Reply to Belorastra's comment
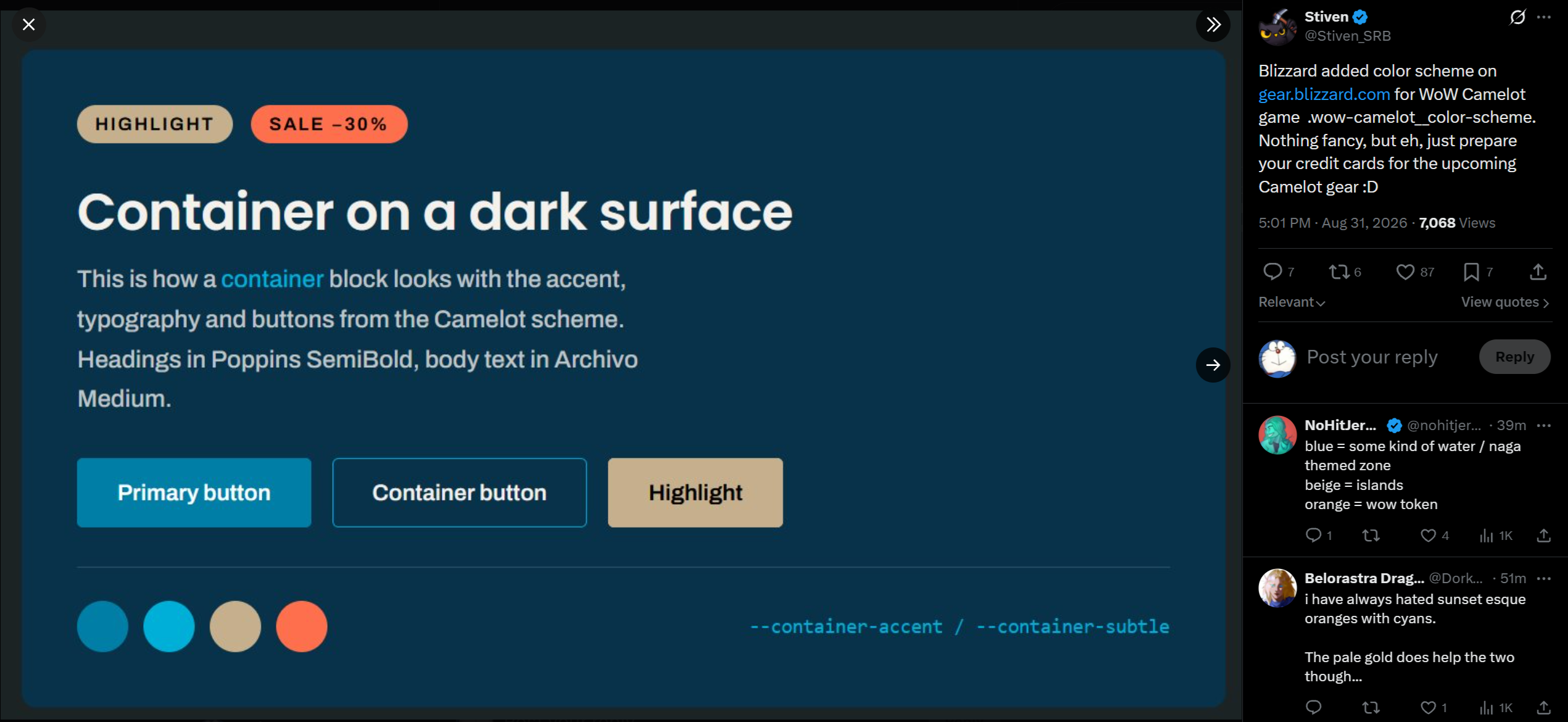The width and height of the screenshot is (1568, 722). 1313,707
